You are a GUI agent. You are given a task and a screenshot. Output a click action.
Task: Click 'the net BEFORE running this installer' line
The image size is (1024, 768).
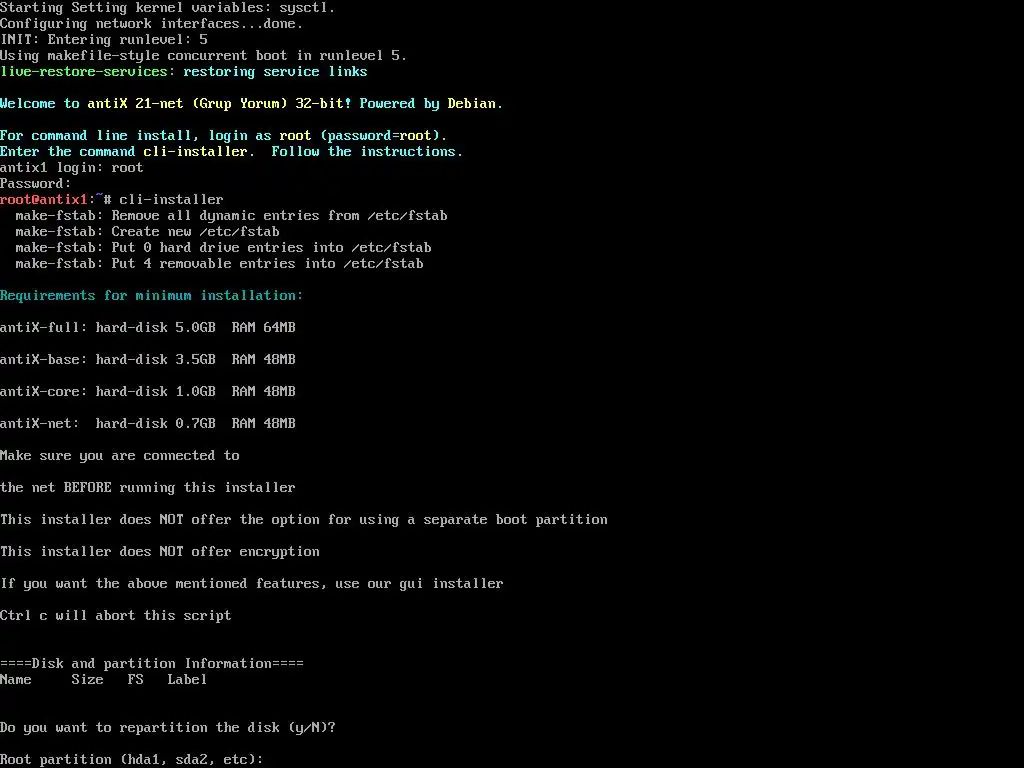point(148,487)
